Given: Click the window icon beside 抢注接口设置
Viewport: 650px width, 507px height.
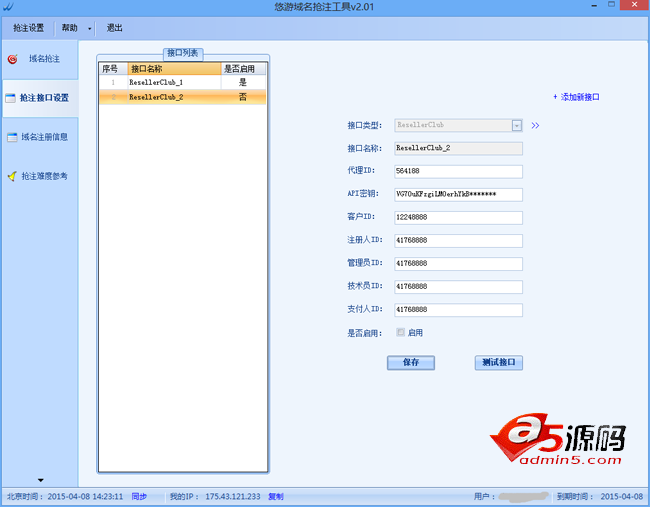Looking at the screenshot, I should pyautogui.click(x=10, y=98).
